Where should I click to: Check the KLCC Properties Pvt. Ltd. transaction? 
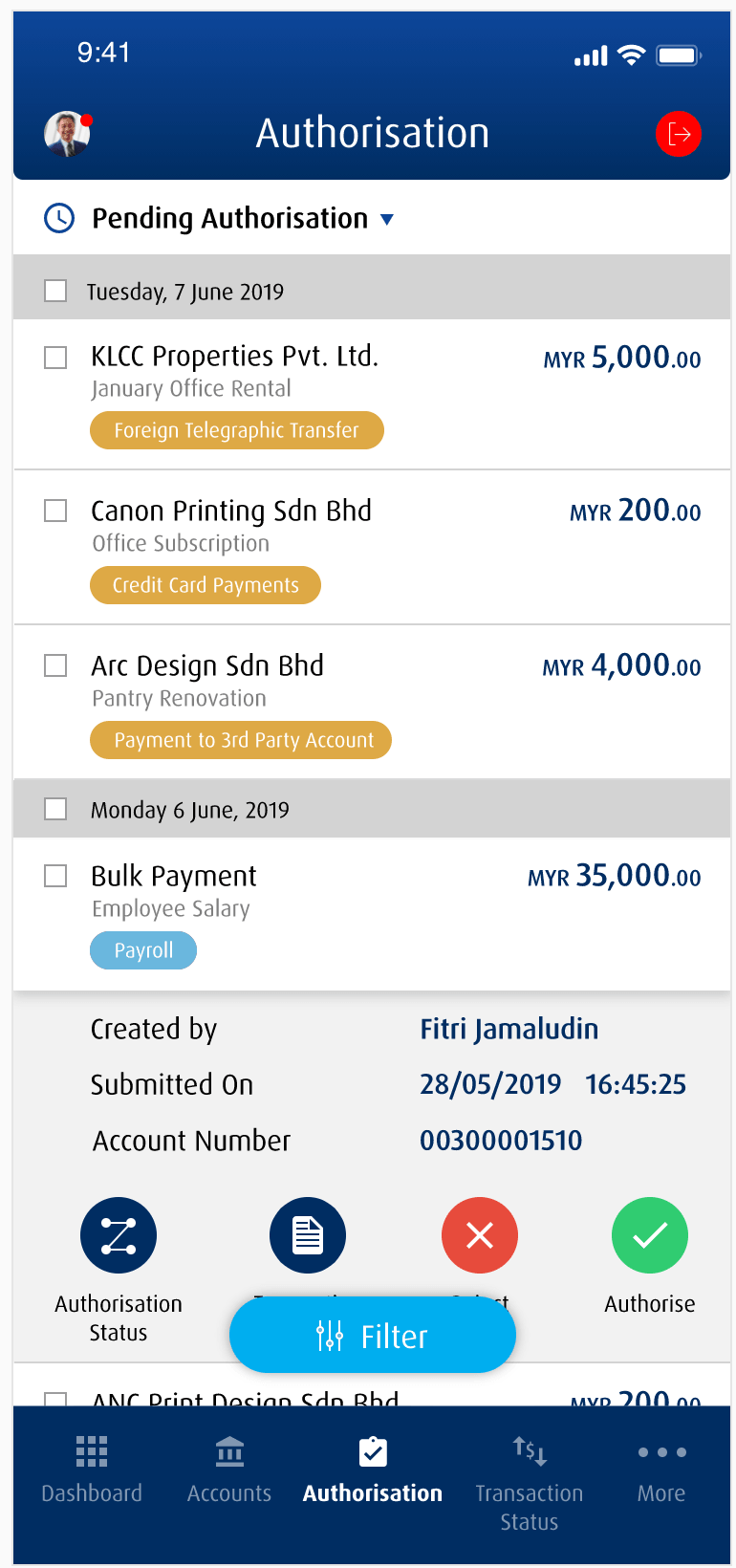[x=56, y=358]
